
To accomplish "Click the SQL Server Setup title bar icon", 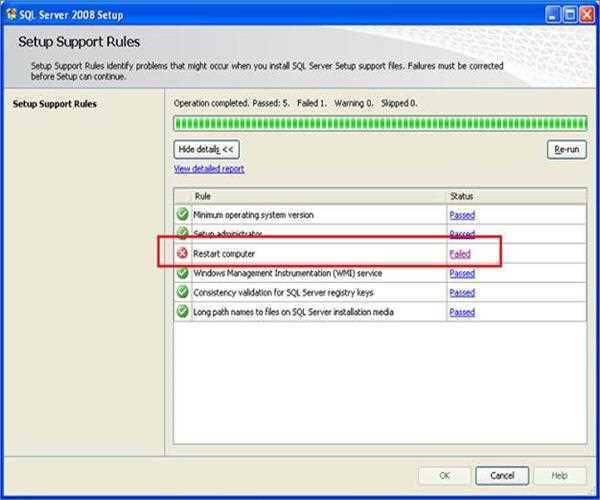I will pyautogui.click(x=10, y=13).
